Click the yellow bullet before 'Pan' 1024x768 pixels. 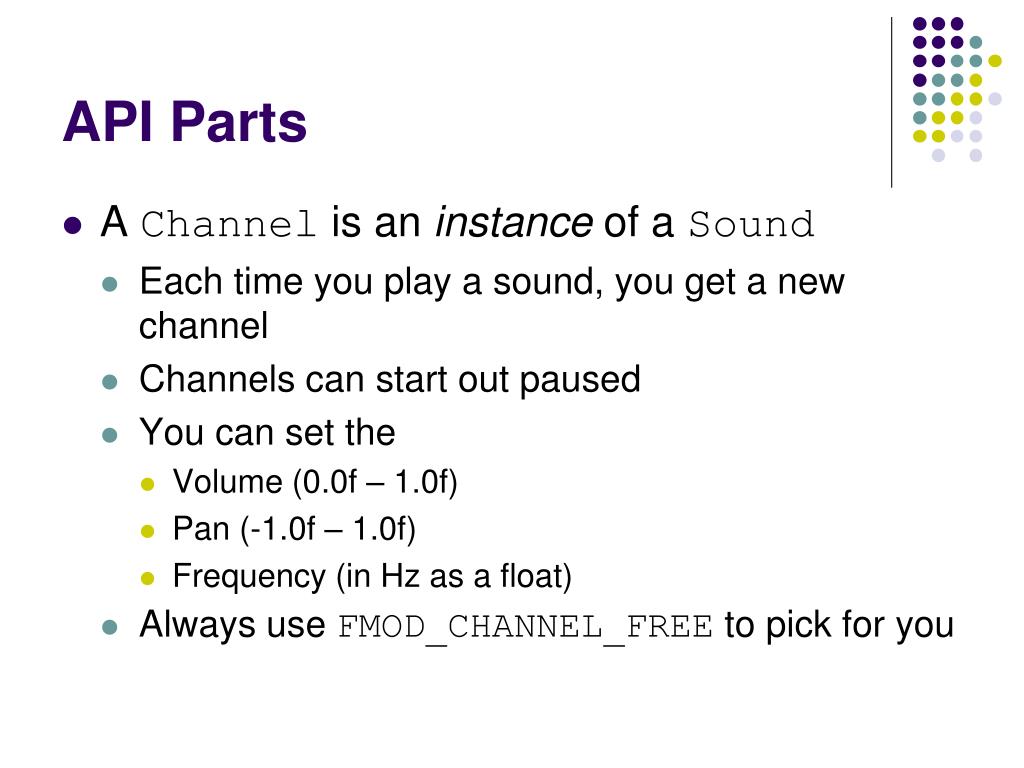[x=148, y=532]
